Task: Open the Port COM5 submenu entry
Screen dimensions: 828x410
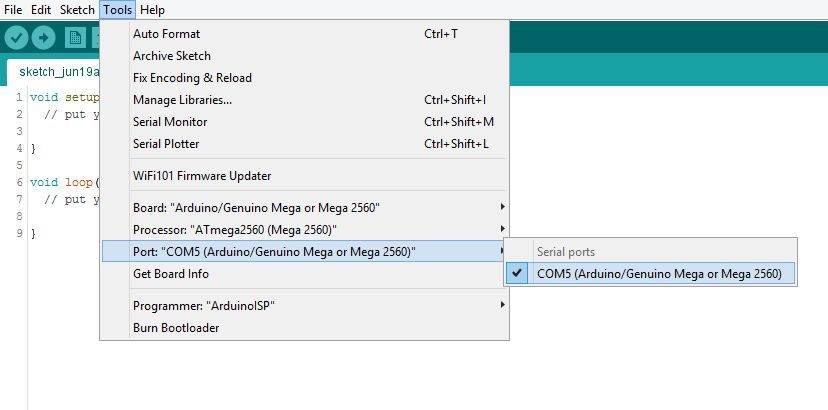Action: (305, 251)
